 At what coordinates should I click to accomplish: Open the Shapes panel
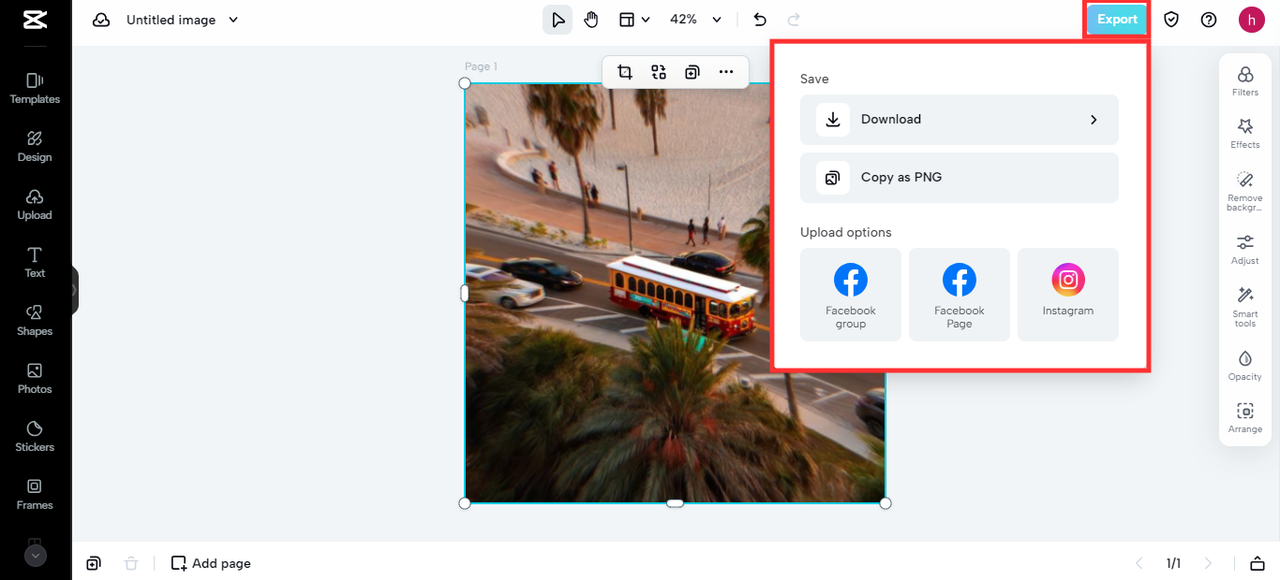click(35, 320)
